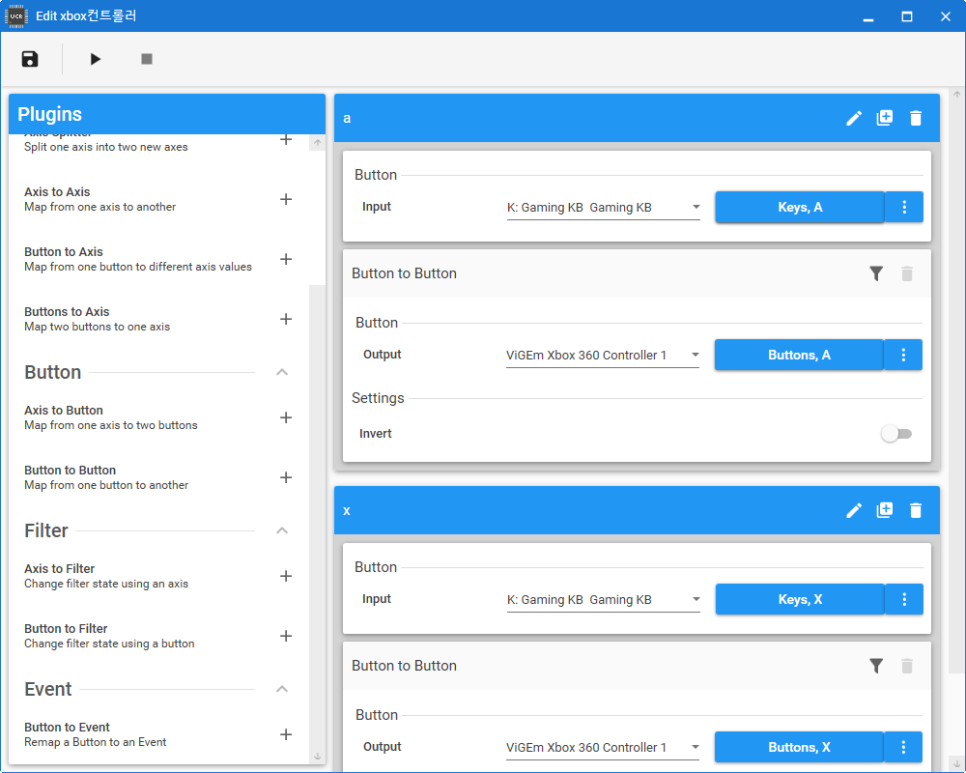Viewport: 966px width, 773px height.
Task: Click the app icon in the title bar
Action: (17, 16)
